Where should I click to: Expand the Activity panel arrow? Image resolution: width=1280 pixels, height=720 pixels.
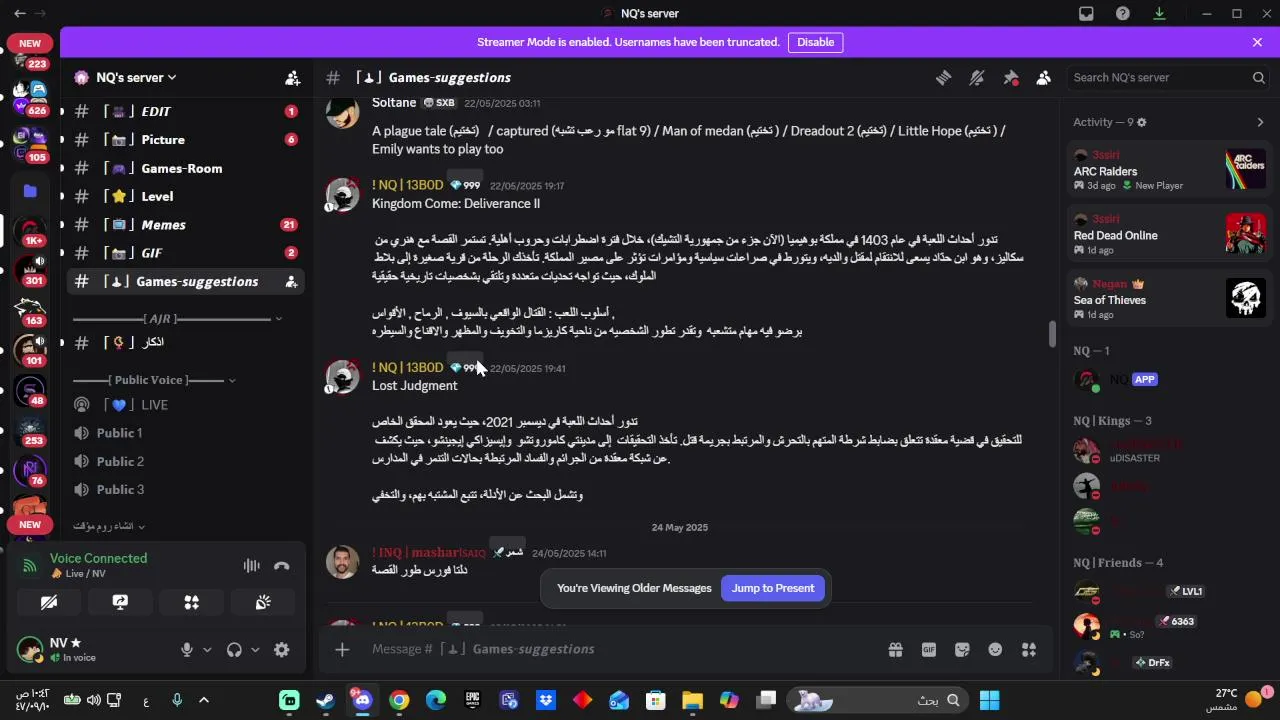point(1260,122)
